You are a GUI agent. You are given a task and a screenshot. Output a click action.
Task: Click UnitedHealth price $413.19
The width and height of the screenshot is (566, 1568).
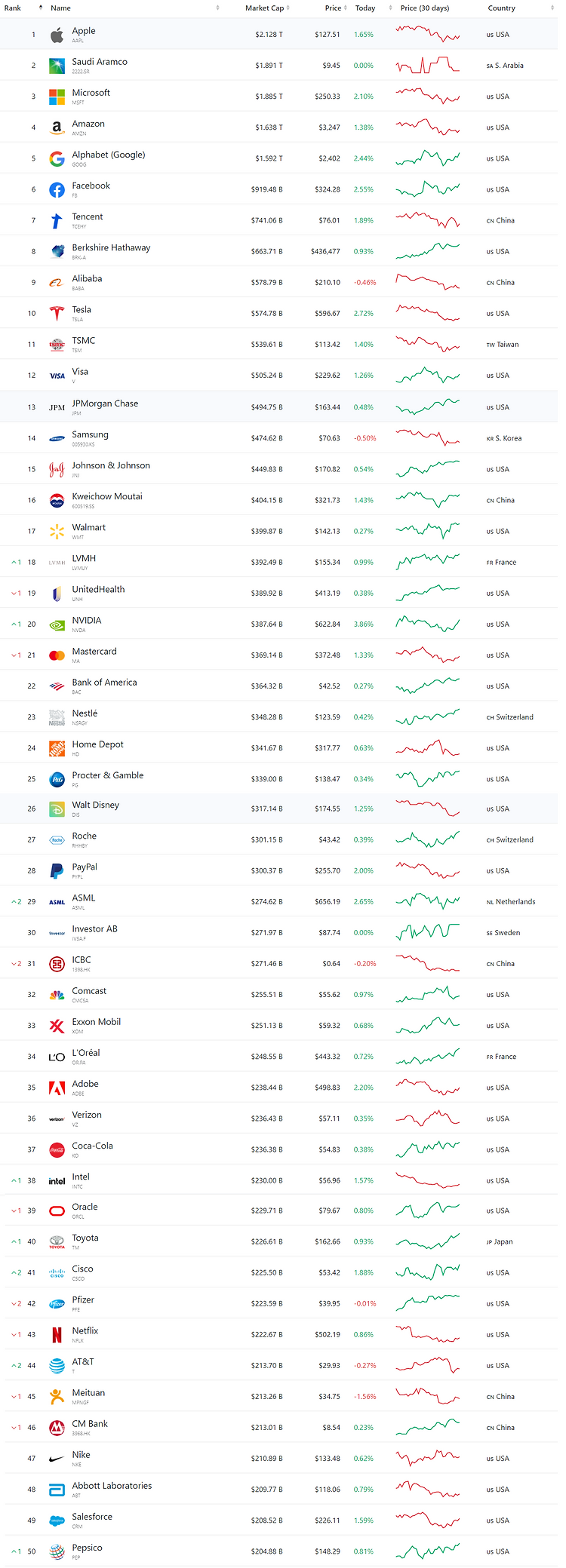[328, 594]
